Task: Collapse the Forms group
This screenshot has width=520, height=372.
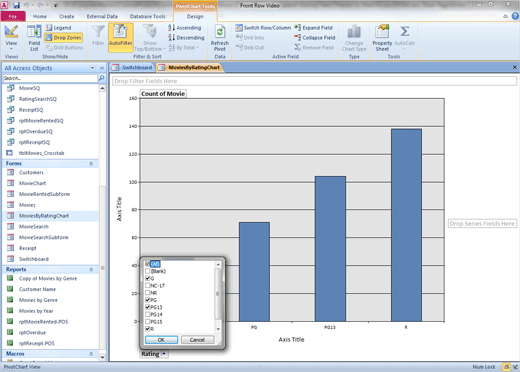Action: 91,164
